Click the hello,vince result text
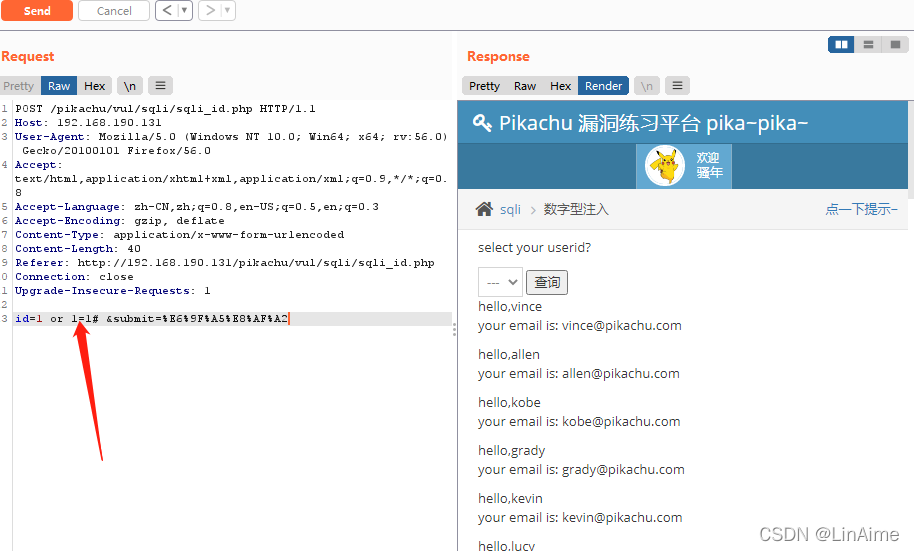Viewport: 914px width, 551px height. [x=510, y=307]
